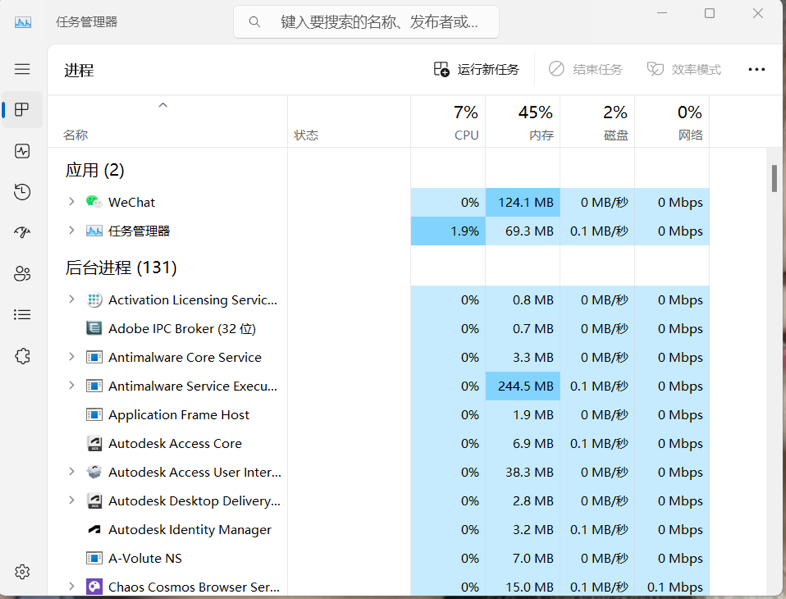Sort processes by 网络 column

tap(672, 122)
